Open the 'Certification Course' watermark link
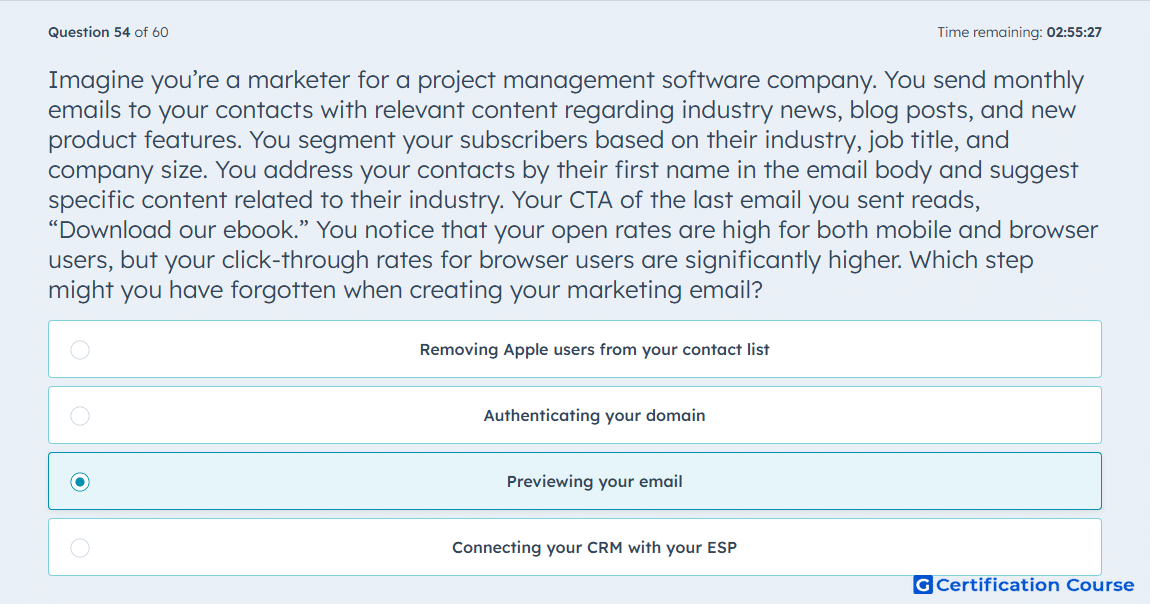The image size is (1150, 604). (x=1035, y=585)
